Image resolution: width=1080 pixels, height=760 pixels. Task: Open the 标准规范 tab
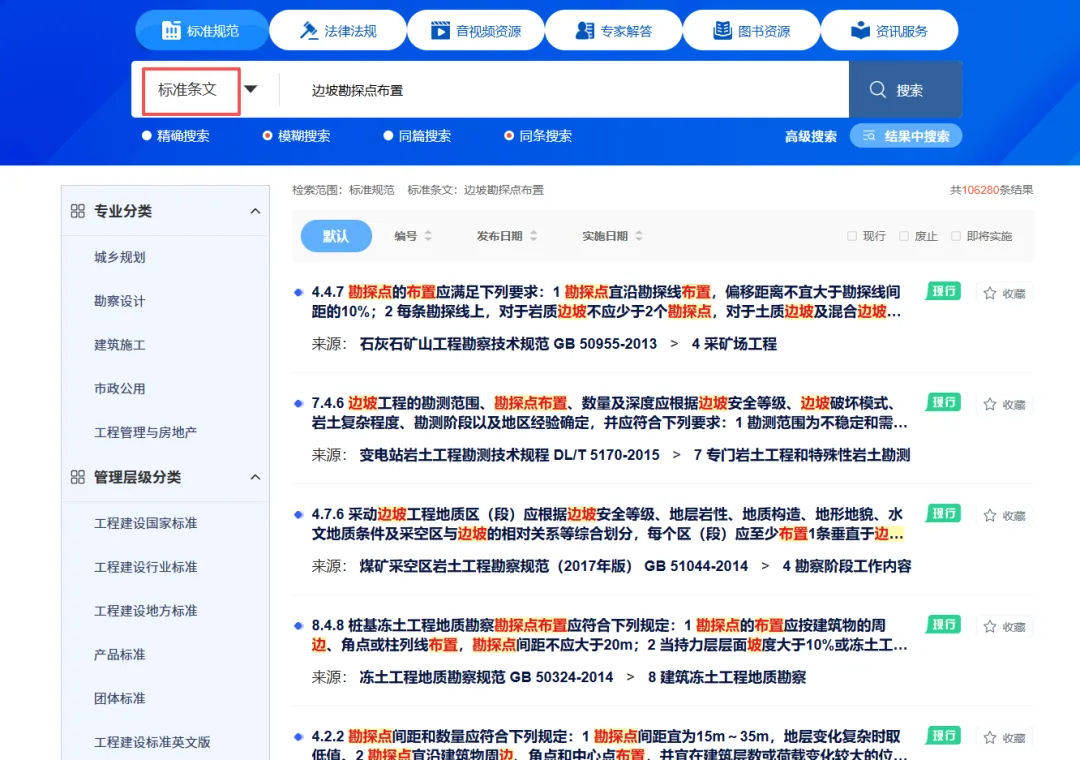click(201, 30)
